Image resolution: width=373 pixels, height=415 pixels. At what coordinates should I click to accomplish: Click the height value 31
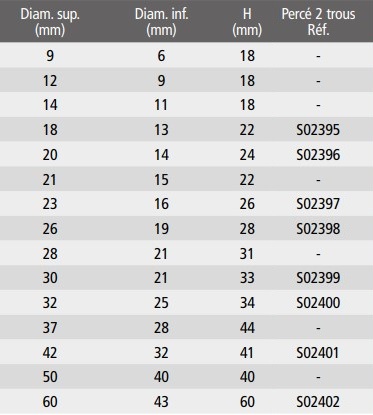point(247,254)
